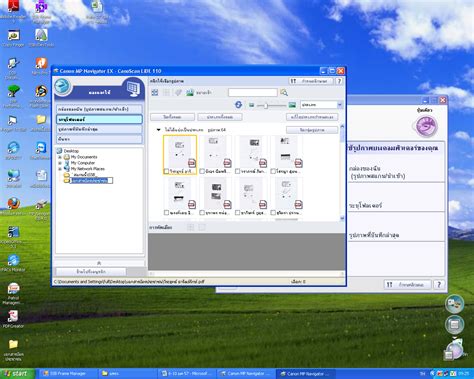Click the round blue back arrow icon

(62, 87)
